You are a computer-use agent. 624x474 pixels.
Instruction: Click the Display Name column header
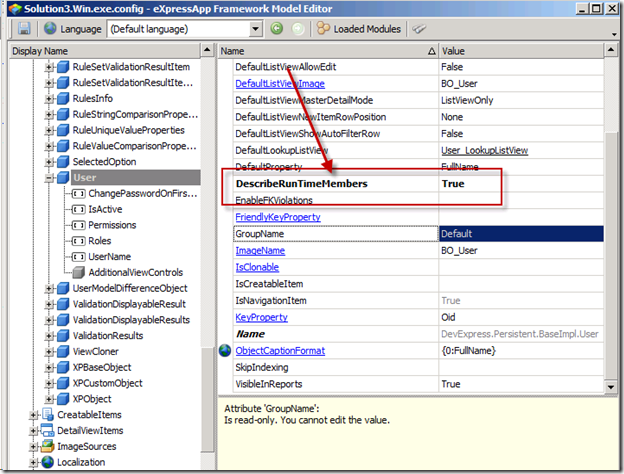[105, 51]
